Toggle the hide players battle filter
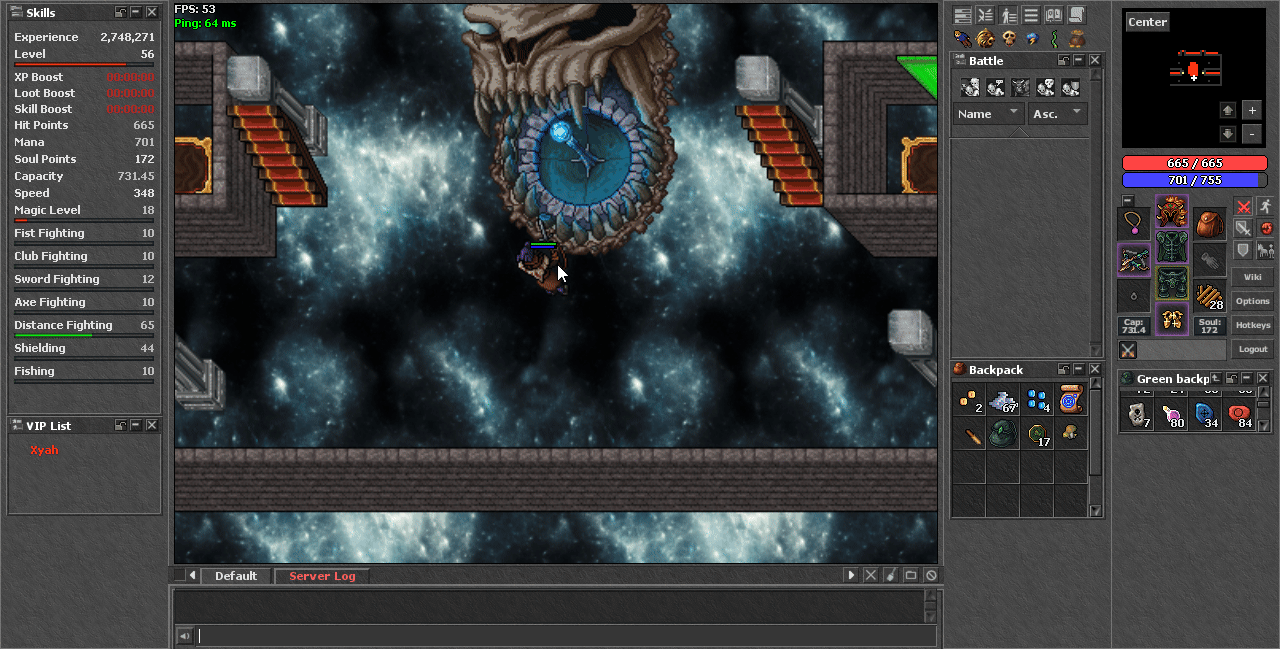This screenshot has width=1280, height=649. (x=970, y=88)
